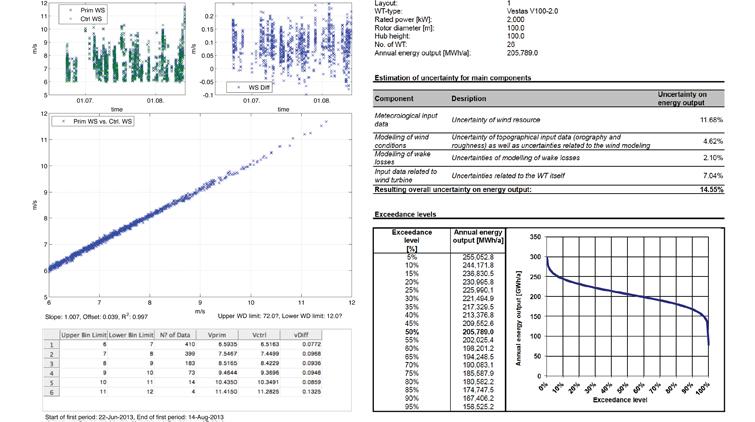Viewport: 755px width, 422px height.
Task: Click the 'Desription' table header
Action: pyautogui.click(x=469, y=98)
